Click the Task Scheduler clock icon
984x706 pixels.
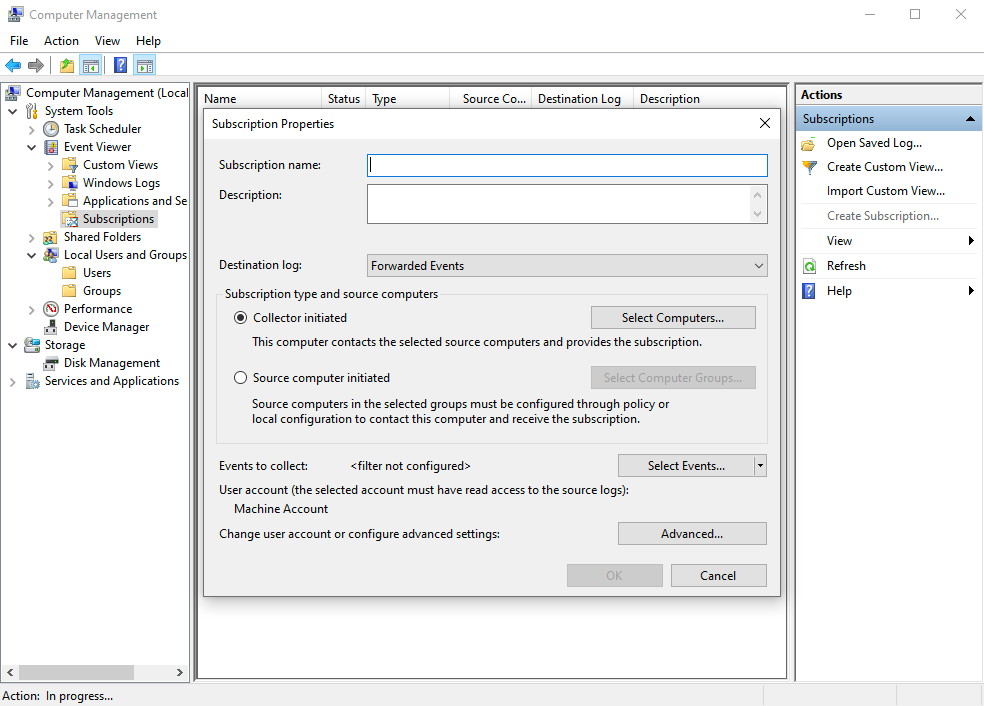51,129
